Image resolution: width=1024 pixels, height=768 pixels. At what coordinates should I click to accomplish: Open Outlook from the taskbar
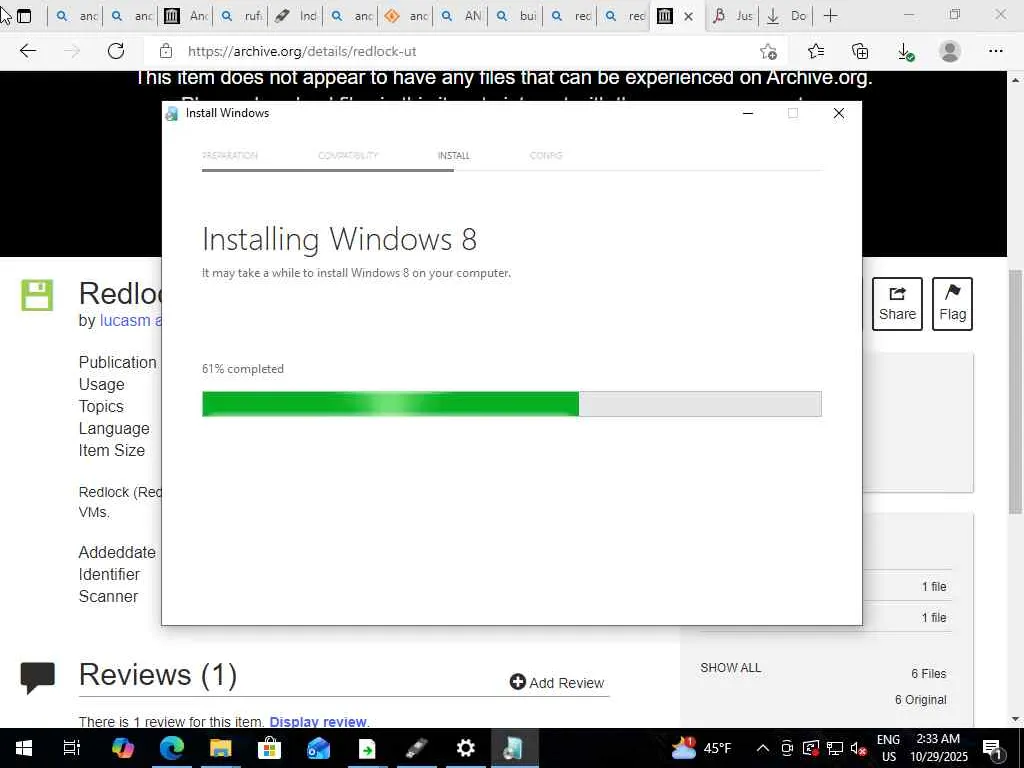click(319, 748)
